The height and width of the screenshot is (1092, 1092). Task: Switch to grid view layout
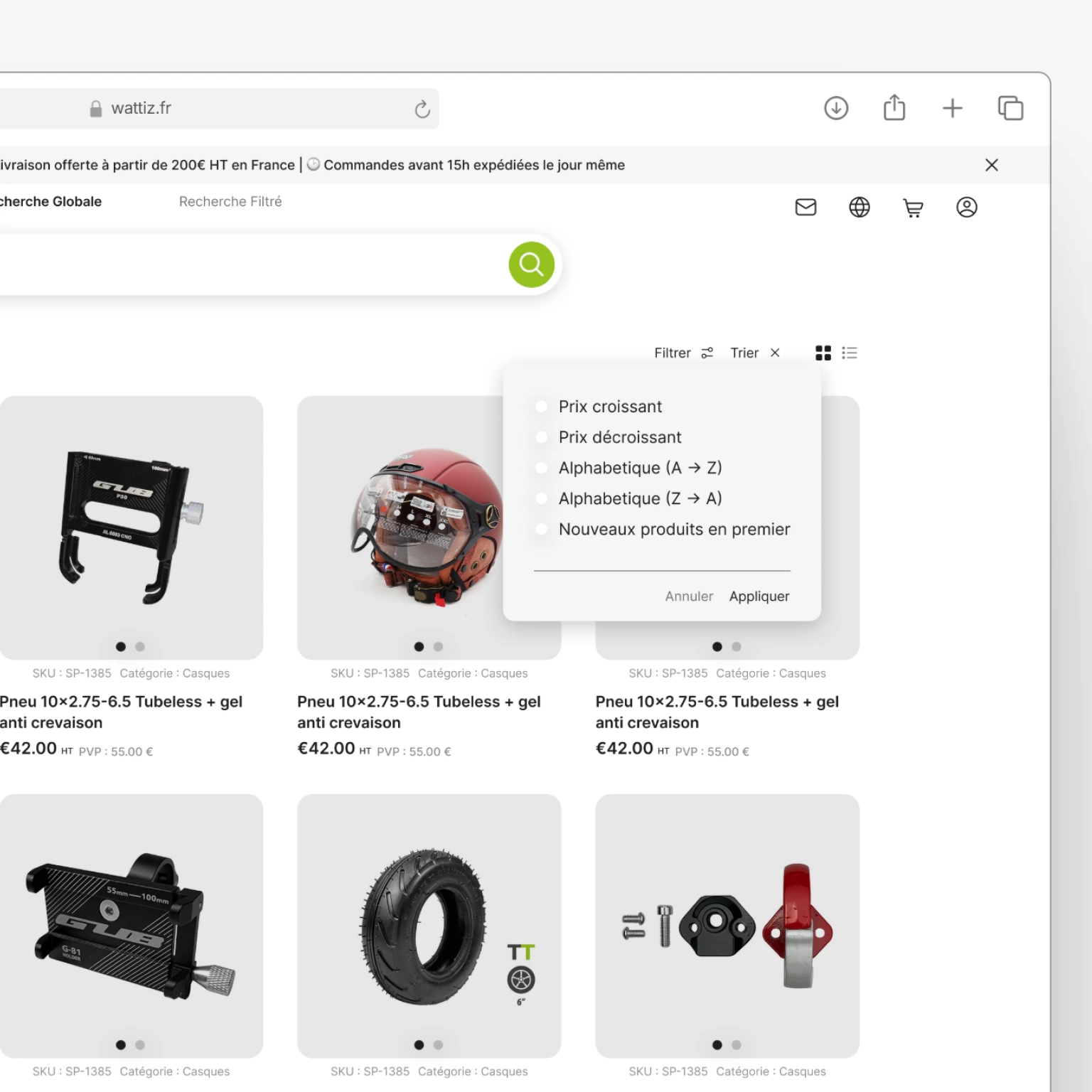coord(823,353)
